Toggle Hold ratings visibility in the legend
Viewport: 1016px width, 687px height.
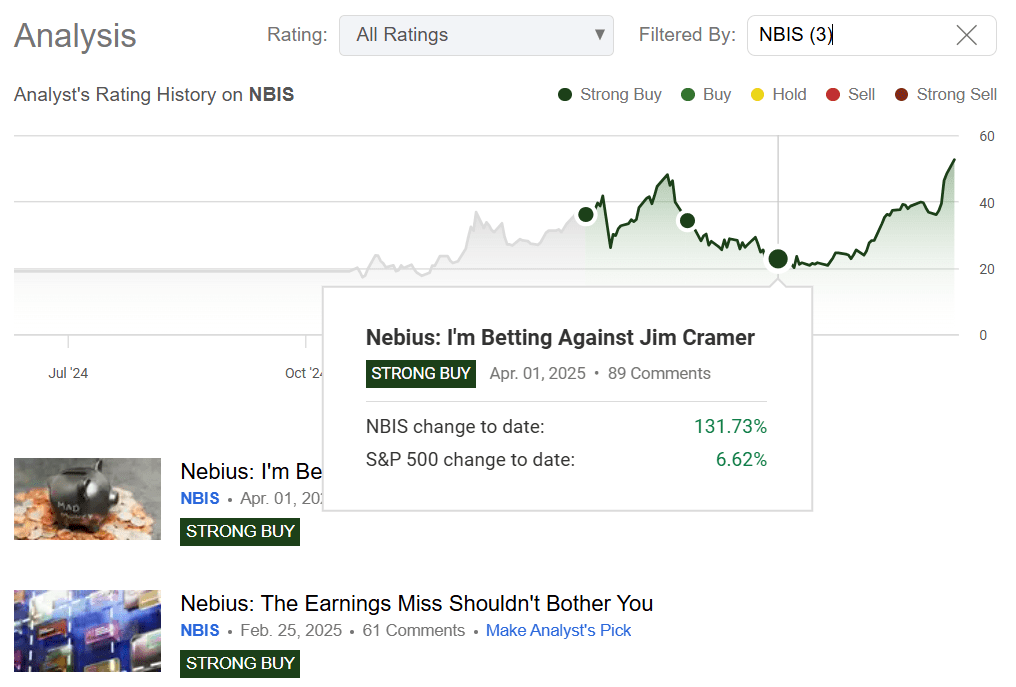[x=758, y=94]
